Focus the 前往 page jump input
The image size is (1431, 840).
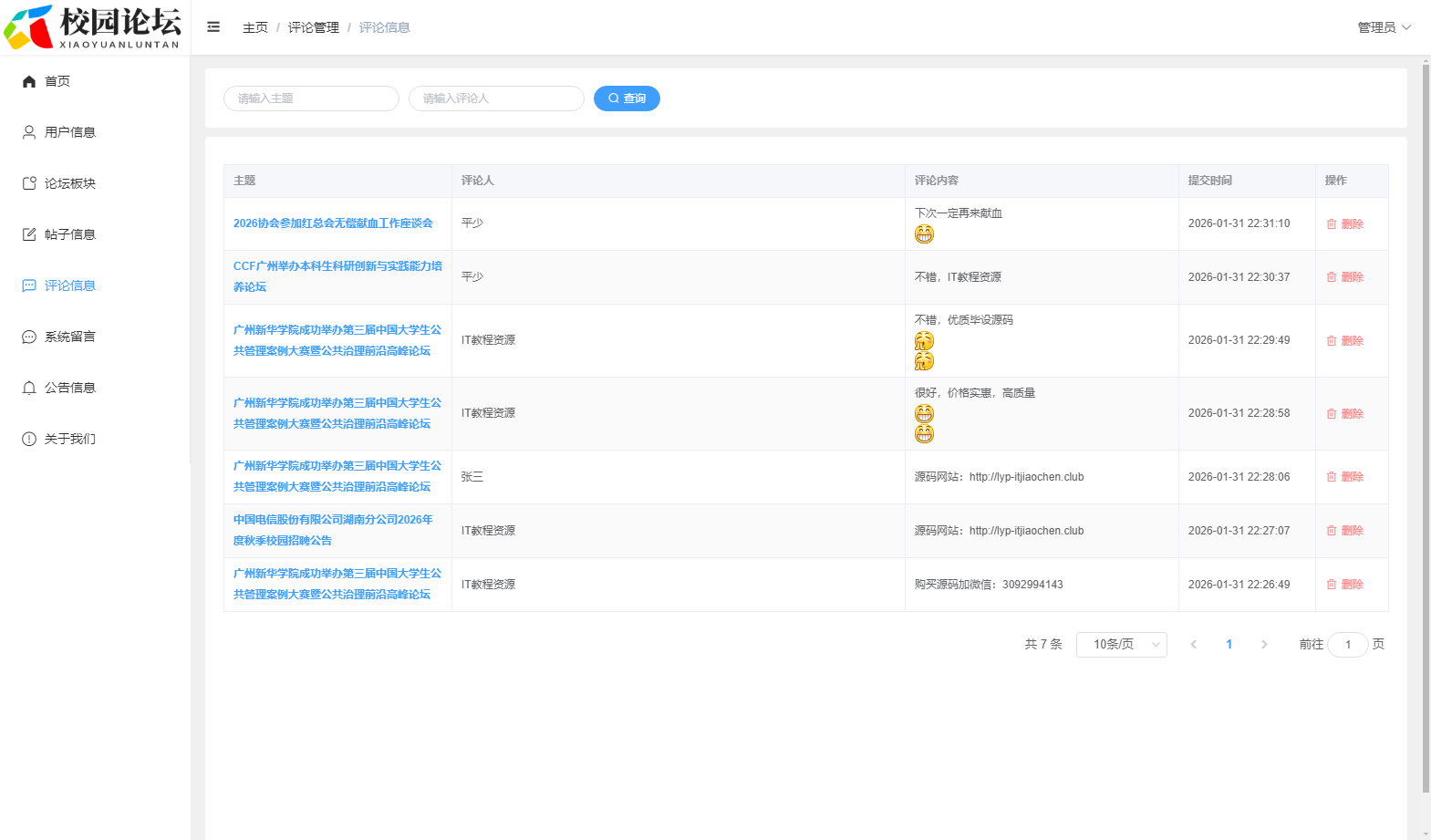pyautogui.click(x=1348, y=645)
